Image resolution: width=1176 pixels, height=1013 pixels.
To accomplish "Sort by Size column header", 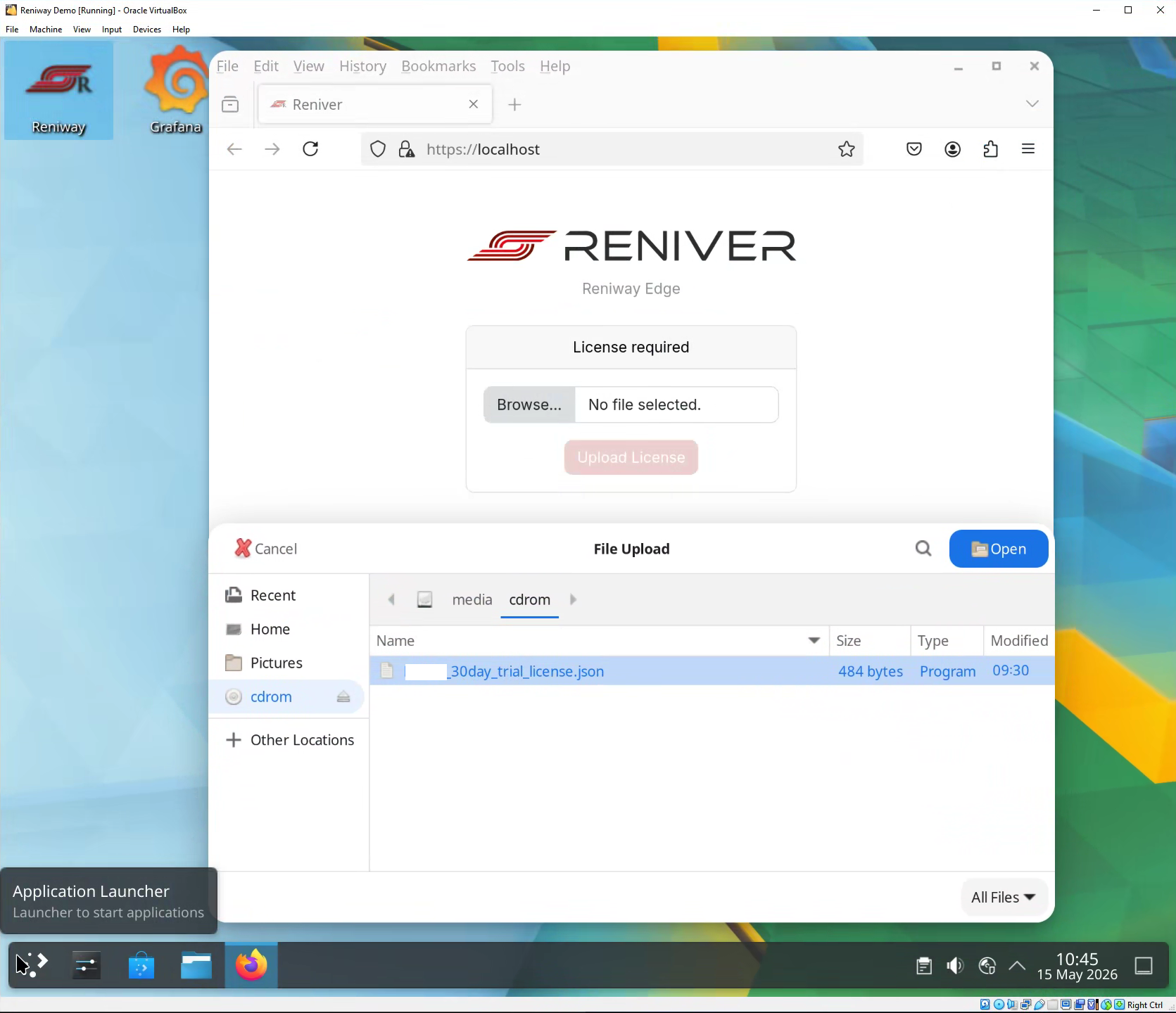I will click(x=869, y=640).
